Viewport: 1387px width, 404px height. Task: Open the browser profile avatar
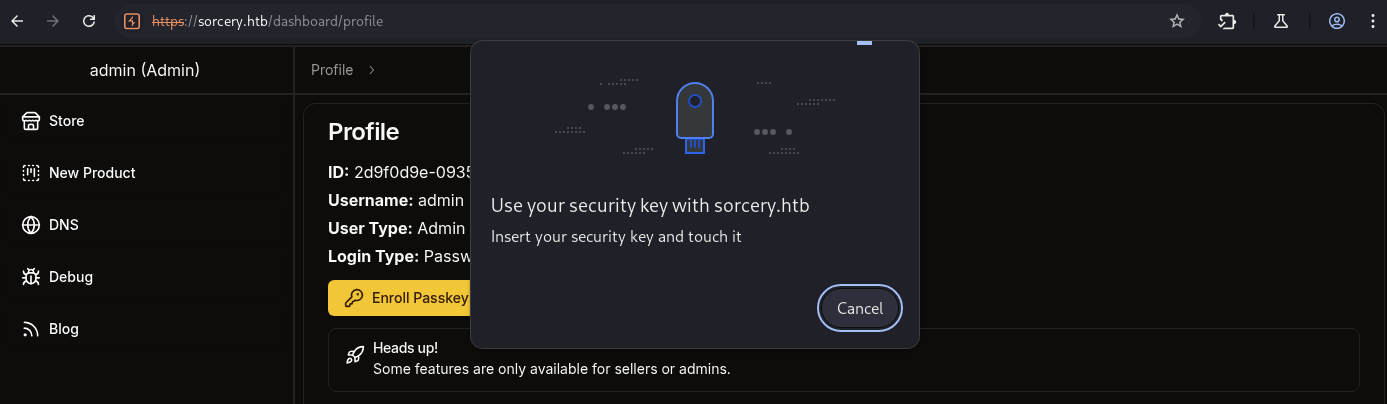point(1337,21)
